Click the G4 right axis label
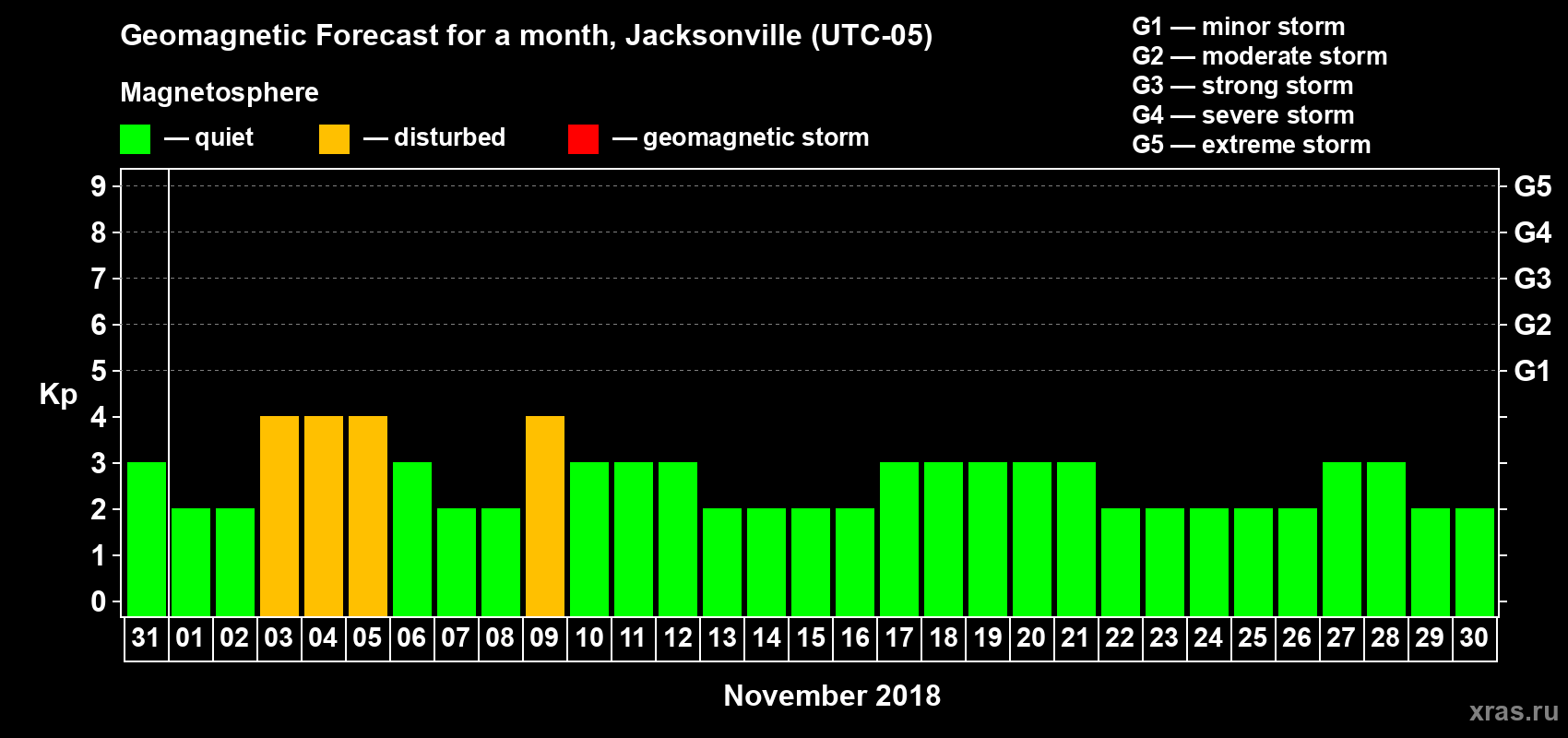The image size is (1568, 738). click(1533, 232)
